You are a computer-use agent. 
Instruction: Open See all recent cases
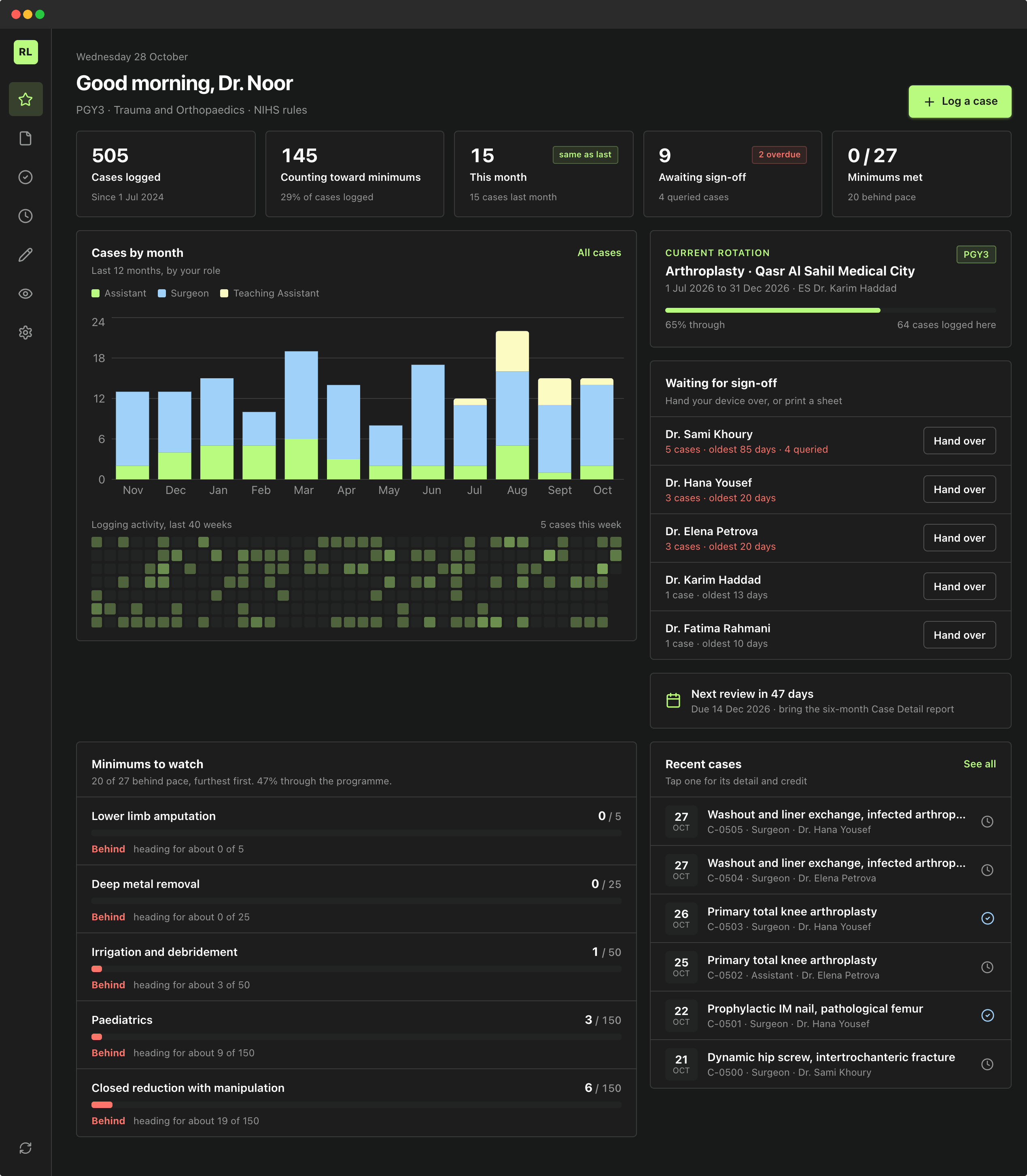point(979,763)
